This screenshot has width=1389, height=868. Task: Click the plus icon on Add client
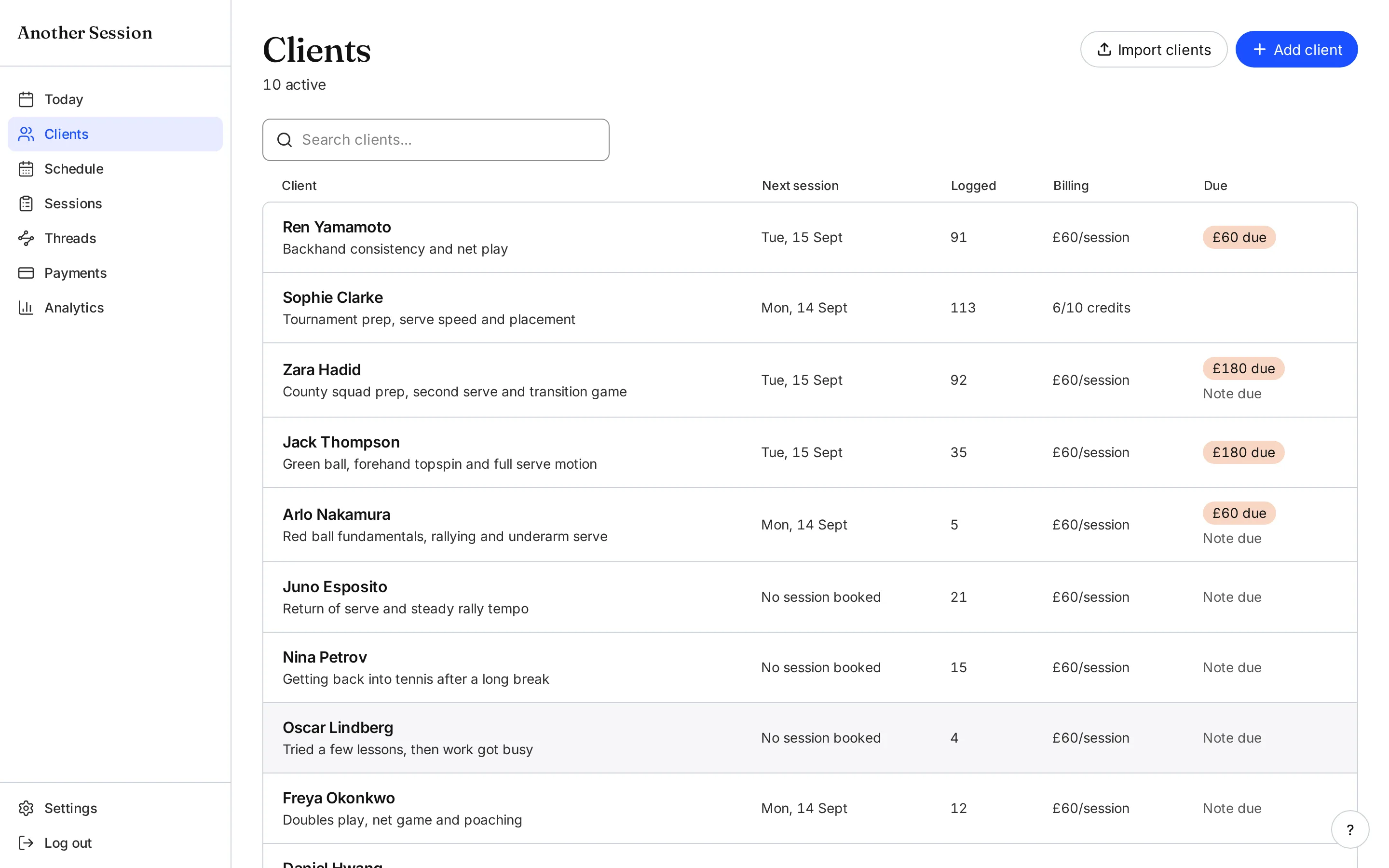[1259, 49]
